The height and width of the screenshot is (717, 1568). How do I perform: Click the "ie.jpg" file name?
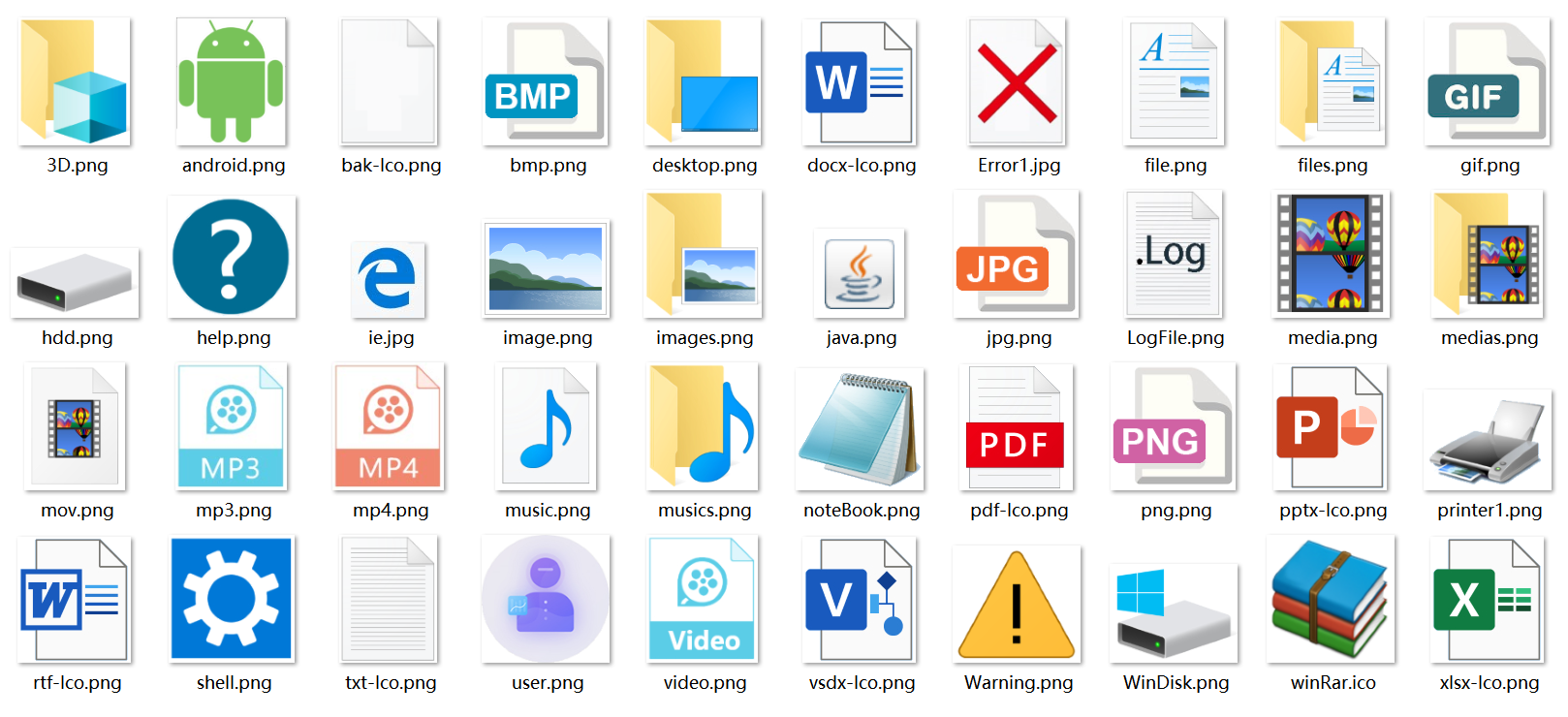coord(392,338)
